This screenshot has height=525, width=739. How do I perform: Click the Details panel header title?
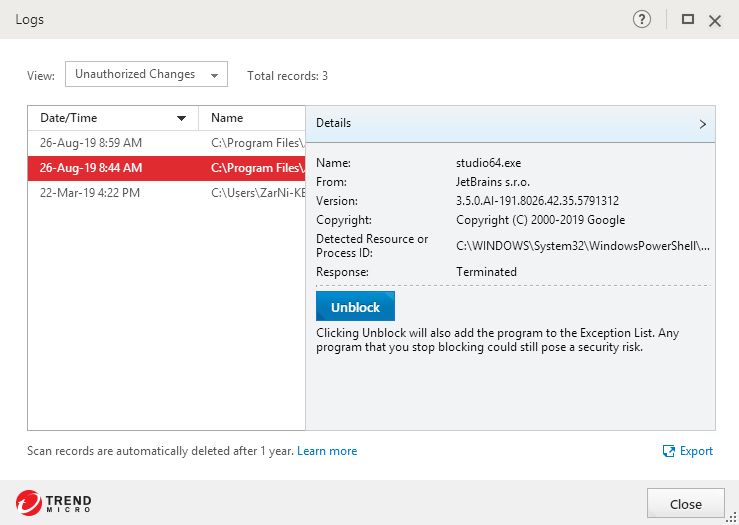[333, 123]
